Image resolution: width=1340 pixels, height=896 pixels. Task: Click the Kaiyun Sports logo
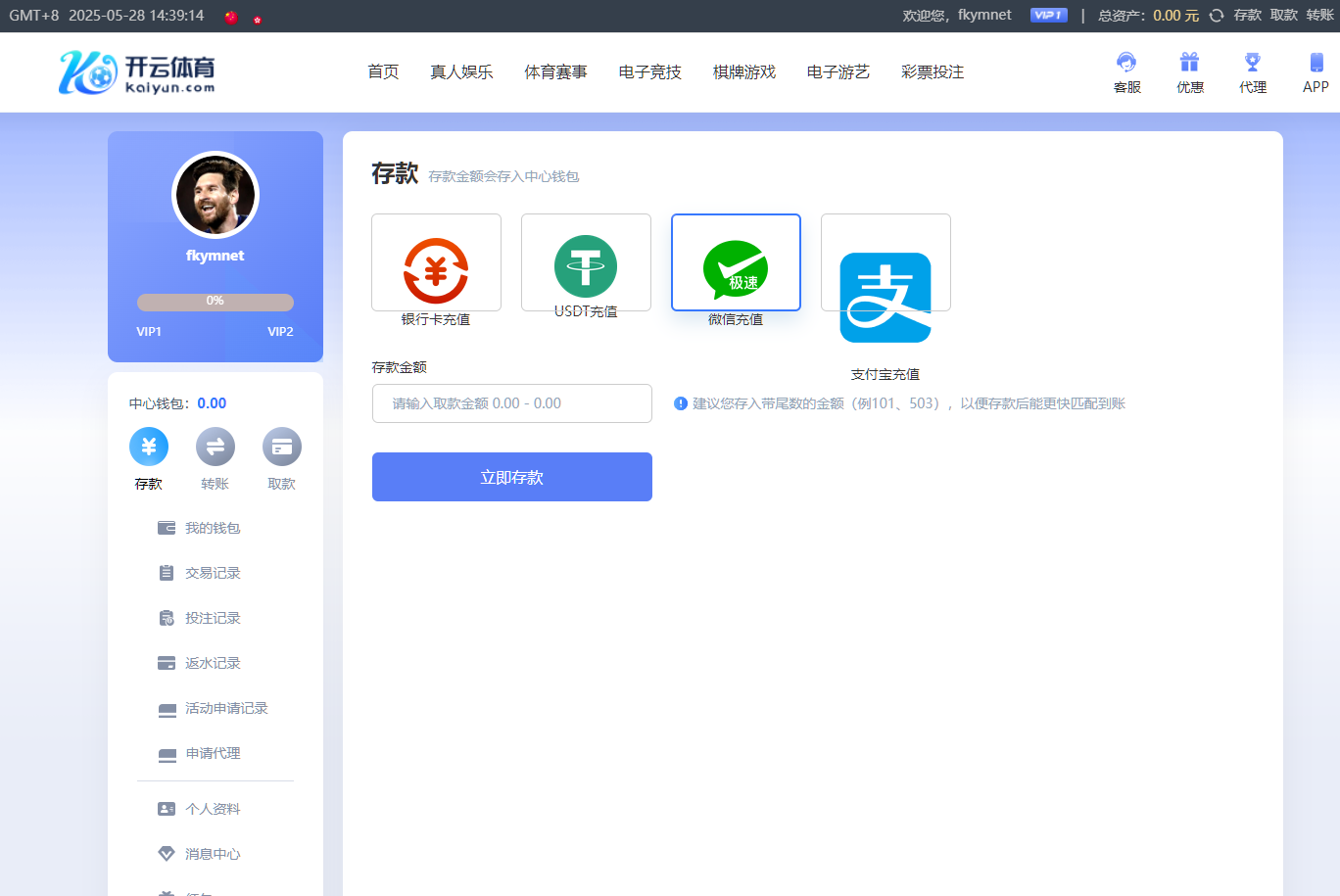pos(137,73)
